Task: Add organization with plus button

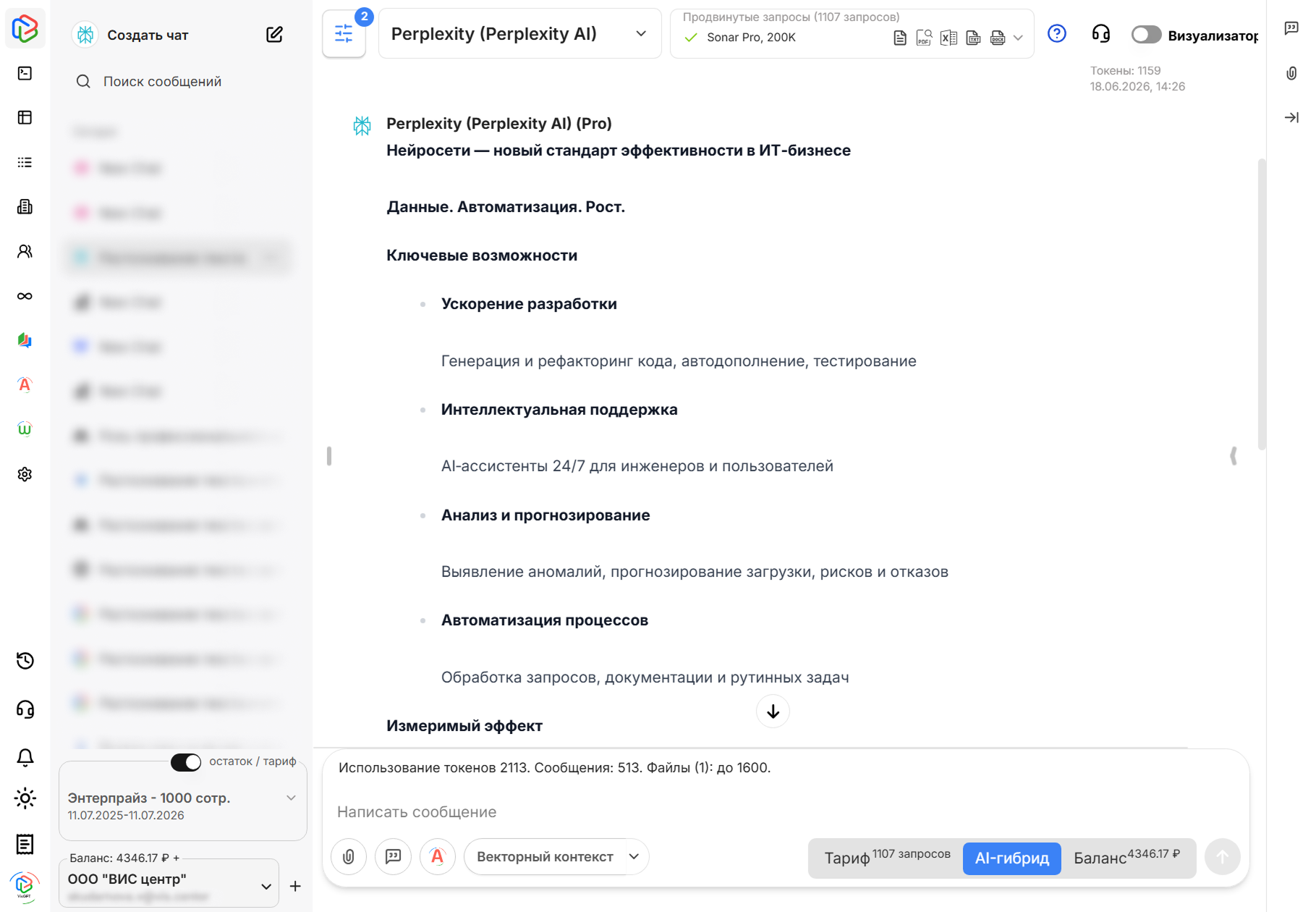Action: point(295,886)
